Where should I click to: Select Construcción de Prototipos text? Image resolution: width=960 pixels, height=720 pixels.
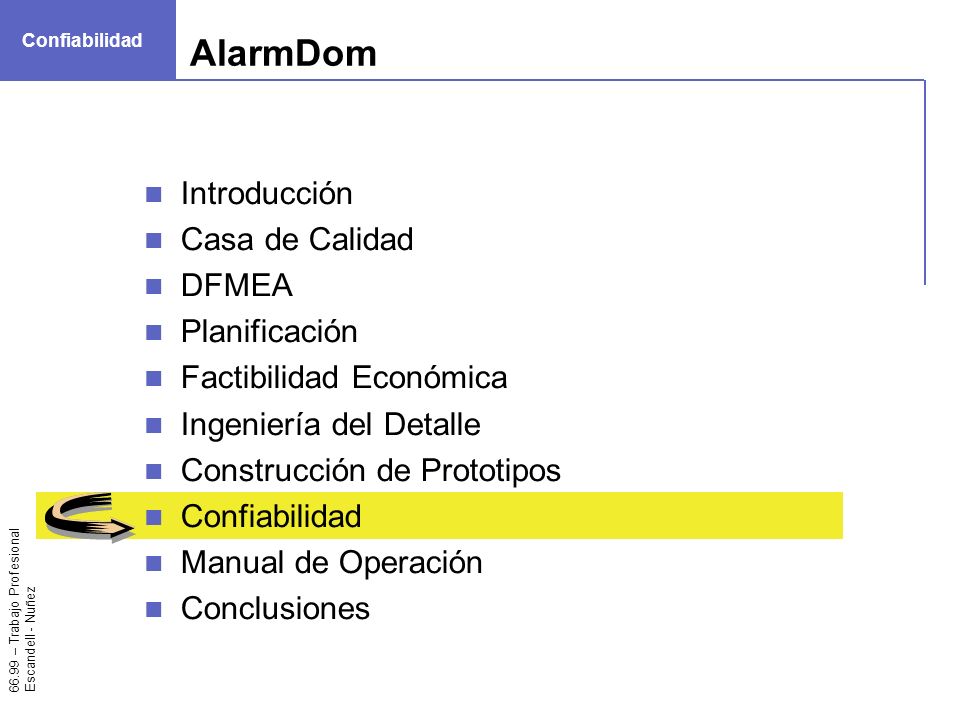click(x=370, y=471)
